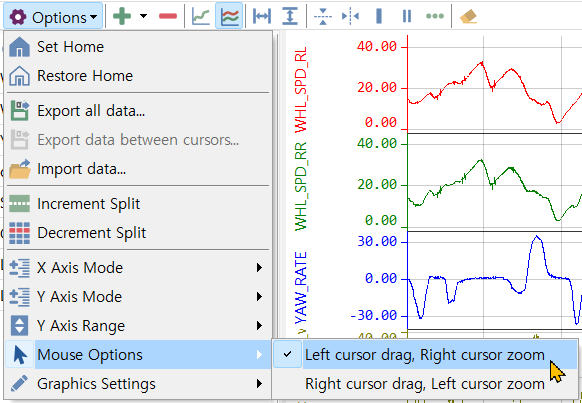
Task: Click the three green dots icon
Action: coord(435,17)
